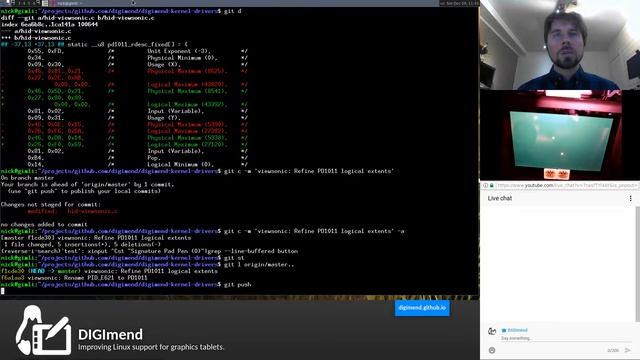Click the DIGImend avatar icon in chat input
The width and height of the screenshot is (640, 360).
click(x=492, y=331)
